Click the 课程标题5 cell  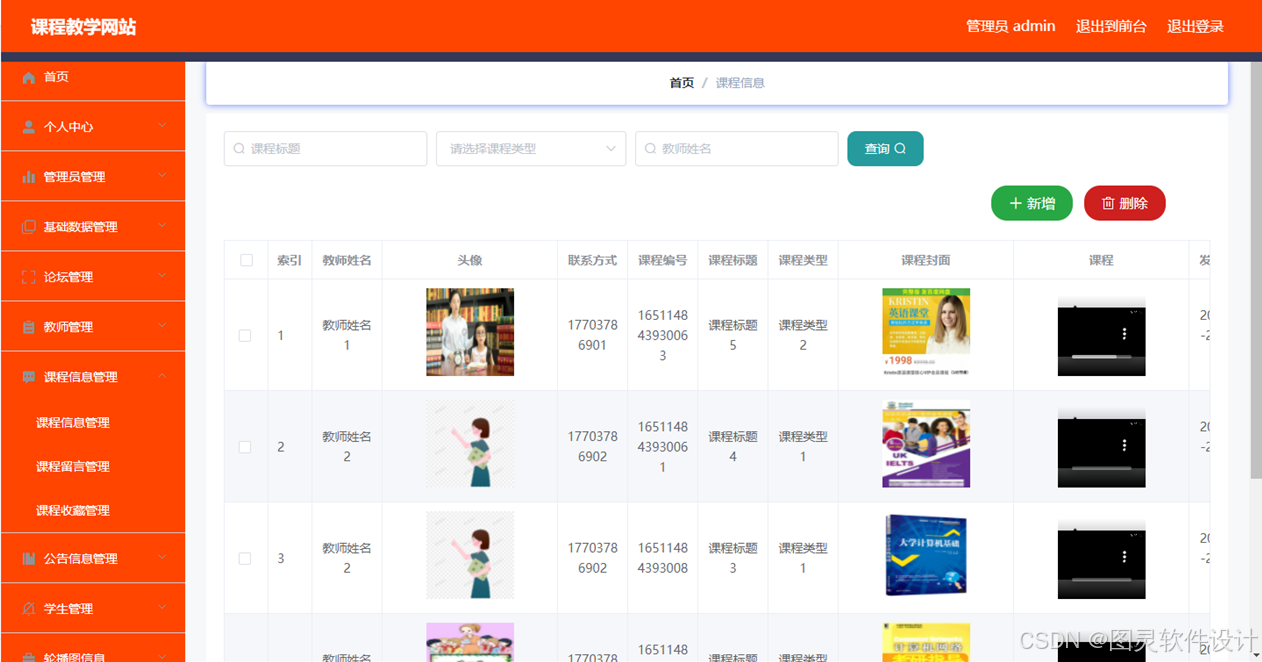[x=733, y=335]
